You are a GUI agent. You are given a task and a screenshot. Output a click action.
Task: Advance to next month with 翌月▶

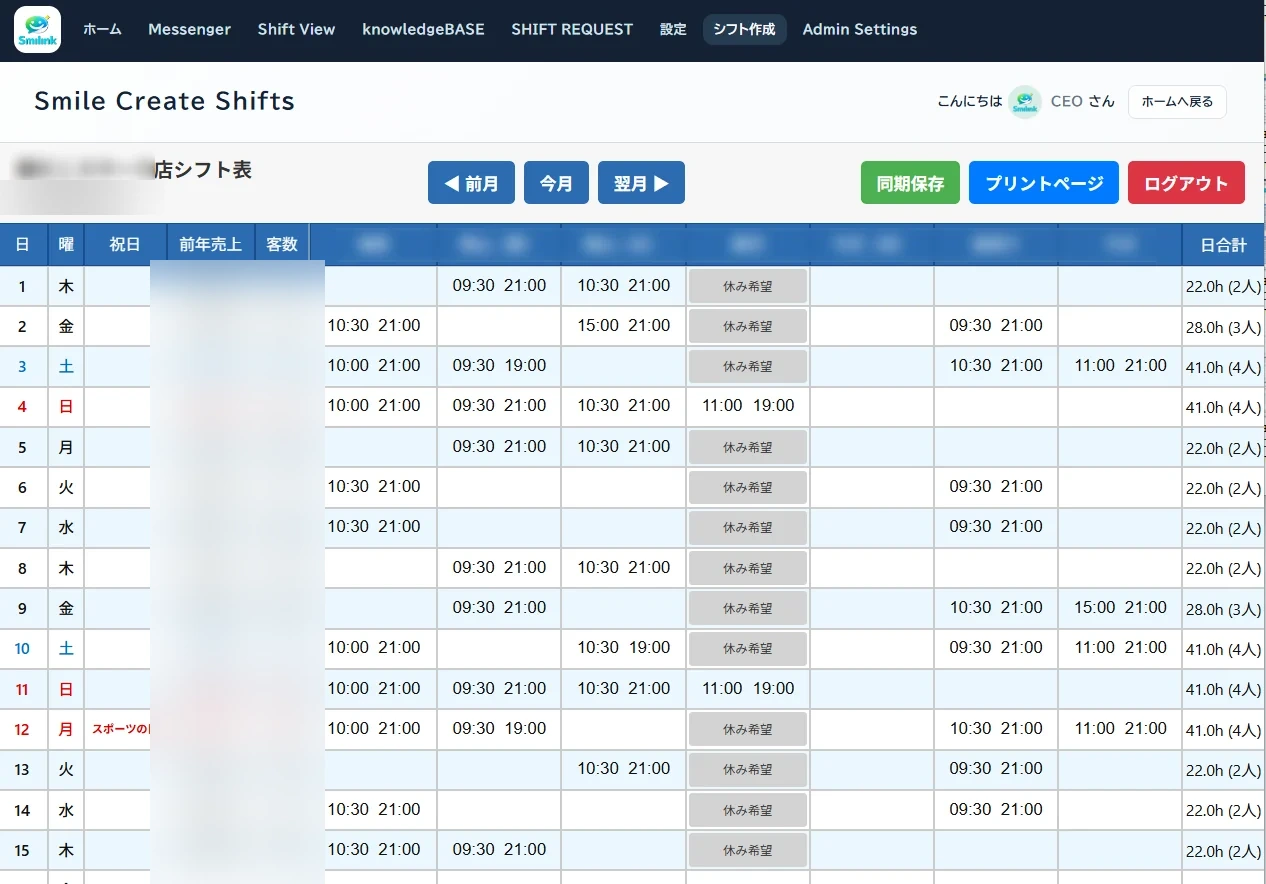pyautogui.click(x=641, y=183)
